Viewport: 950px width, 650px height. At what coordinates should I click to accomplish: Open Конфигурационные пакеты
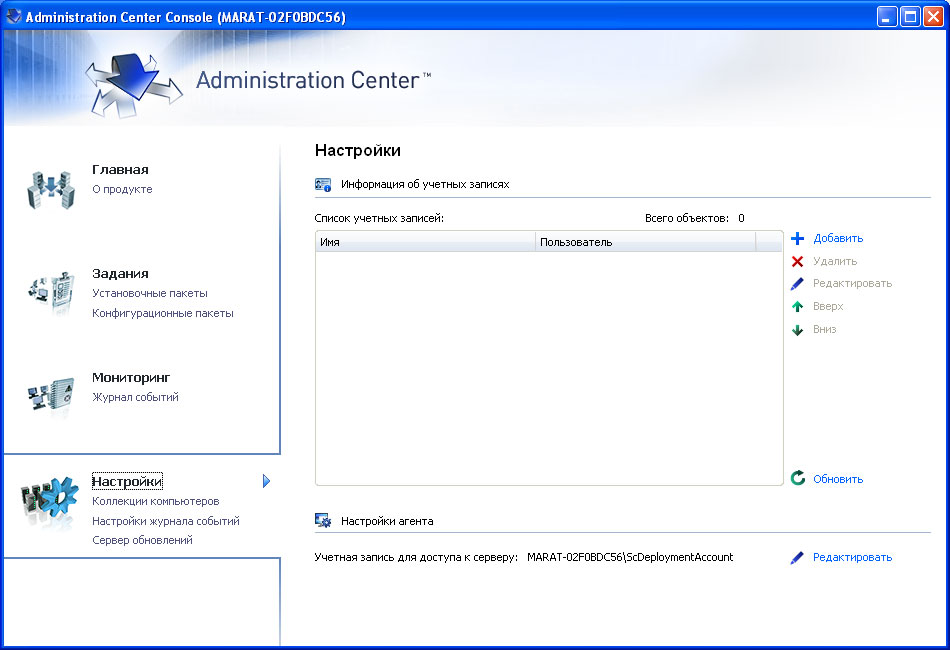pos(162,313)
